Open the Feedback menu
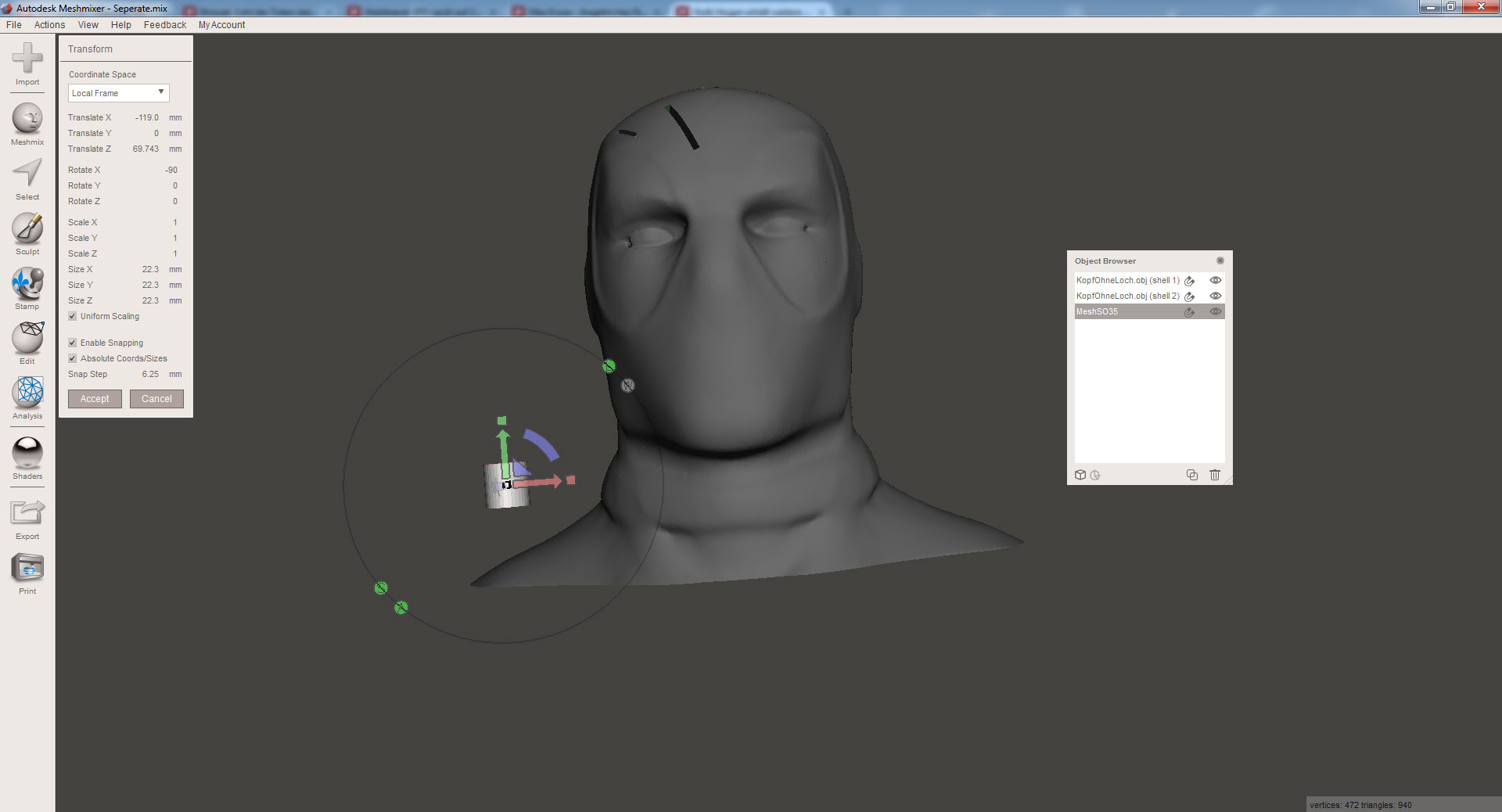1502x812 pixels. click(x=165, y=25)
